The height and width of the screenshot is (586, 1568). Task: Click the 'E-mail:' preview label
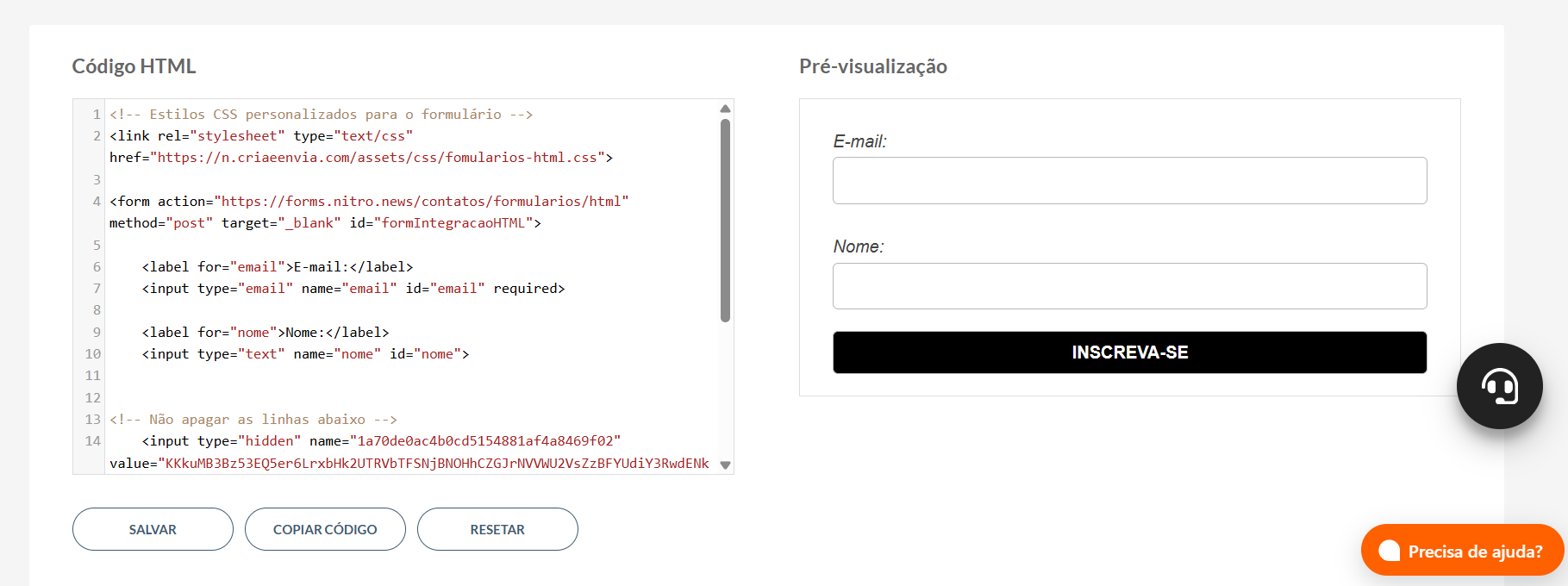coord(859,141)
